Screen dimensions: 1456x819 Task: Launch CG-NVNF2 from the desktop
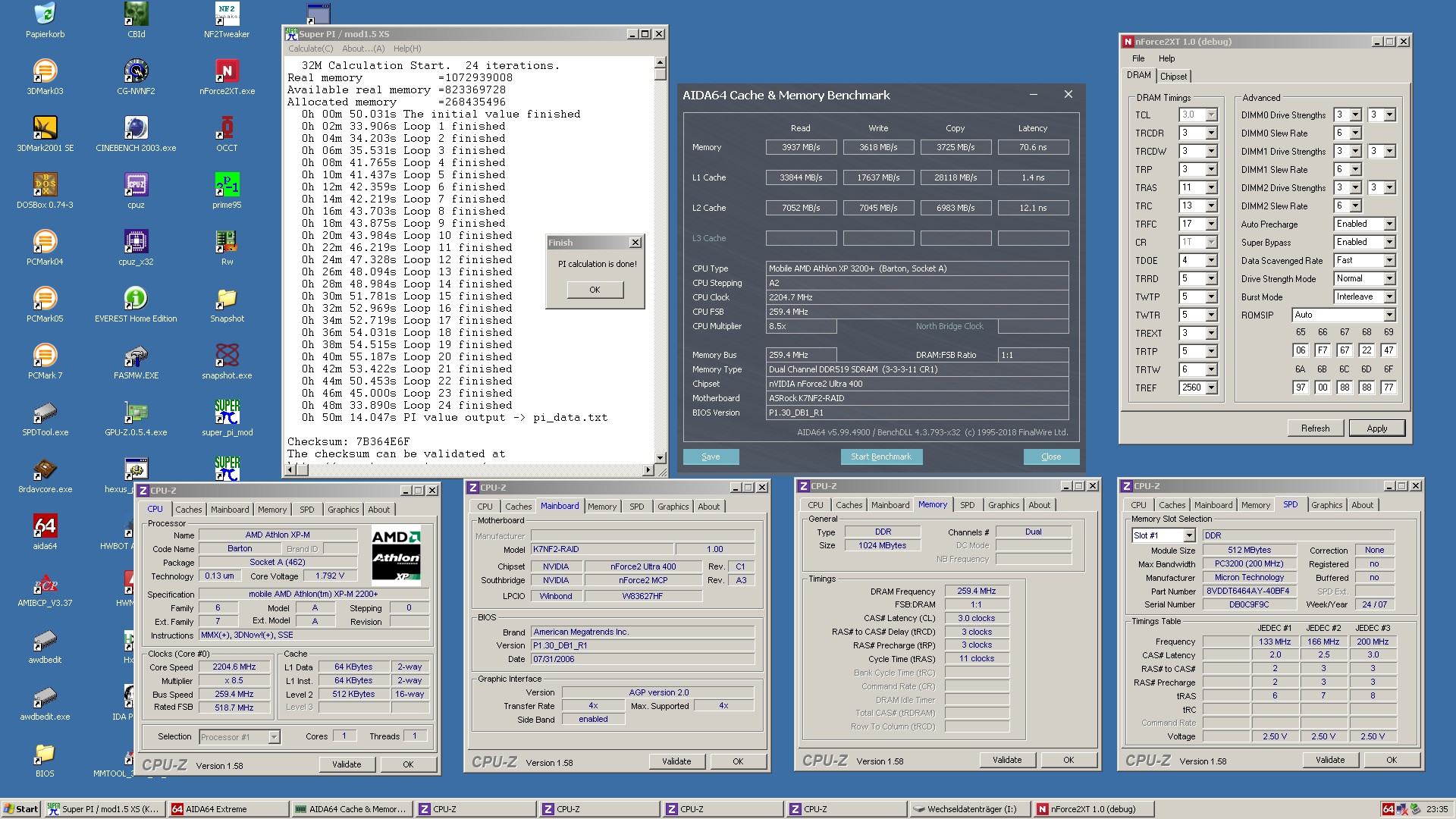[136, 77]
